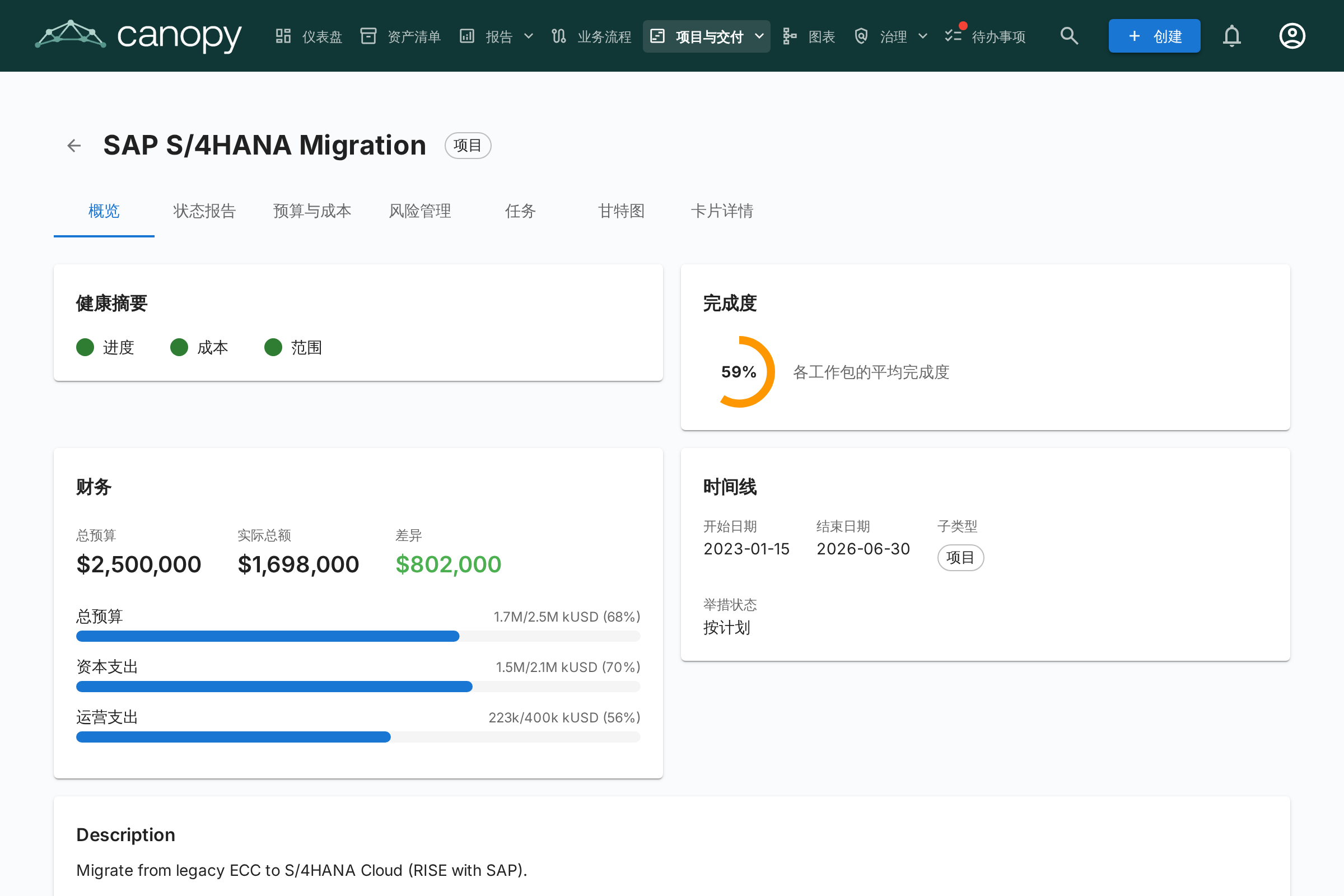Viewport: 1344px width, 896px height.
Task: Click the 报告 chart icon
Action: tap(467, 36)
